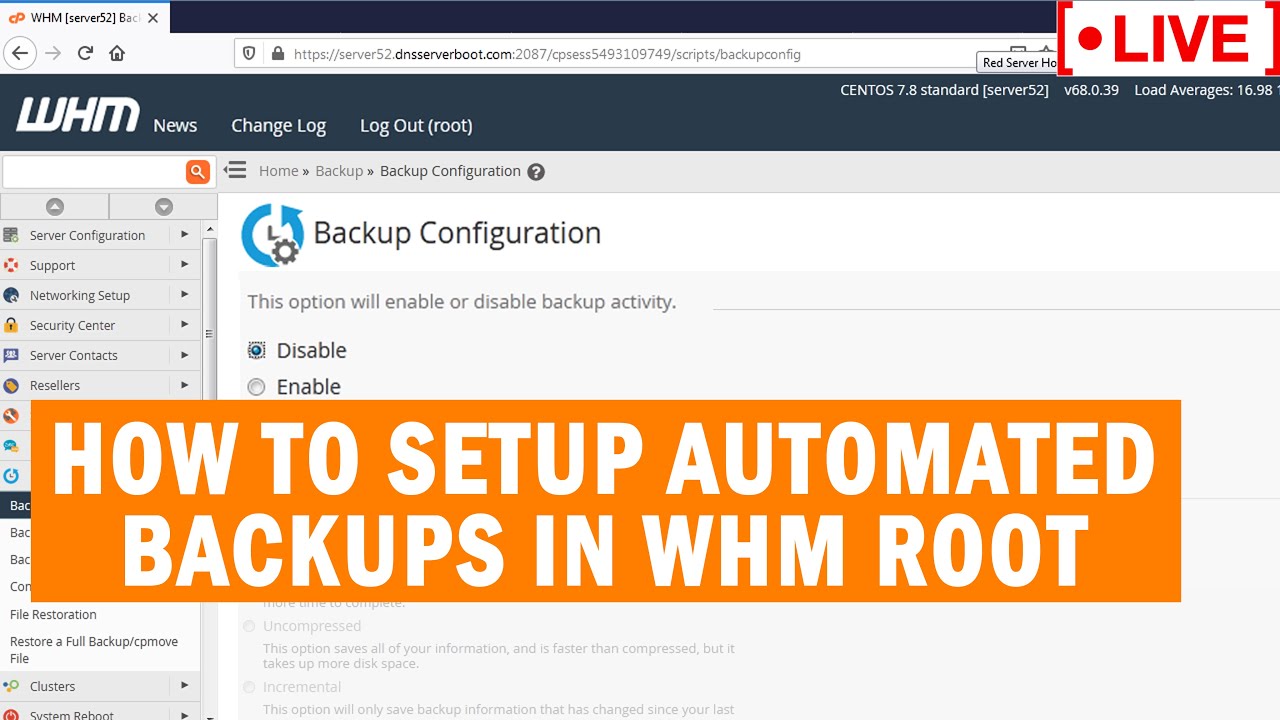Expand Networking Setup submenu arrow
1280x720 pixels.
tap(184, 294)
